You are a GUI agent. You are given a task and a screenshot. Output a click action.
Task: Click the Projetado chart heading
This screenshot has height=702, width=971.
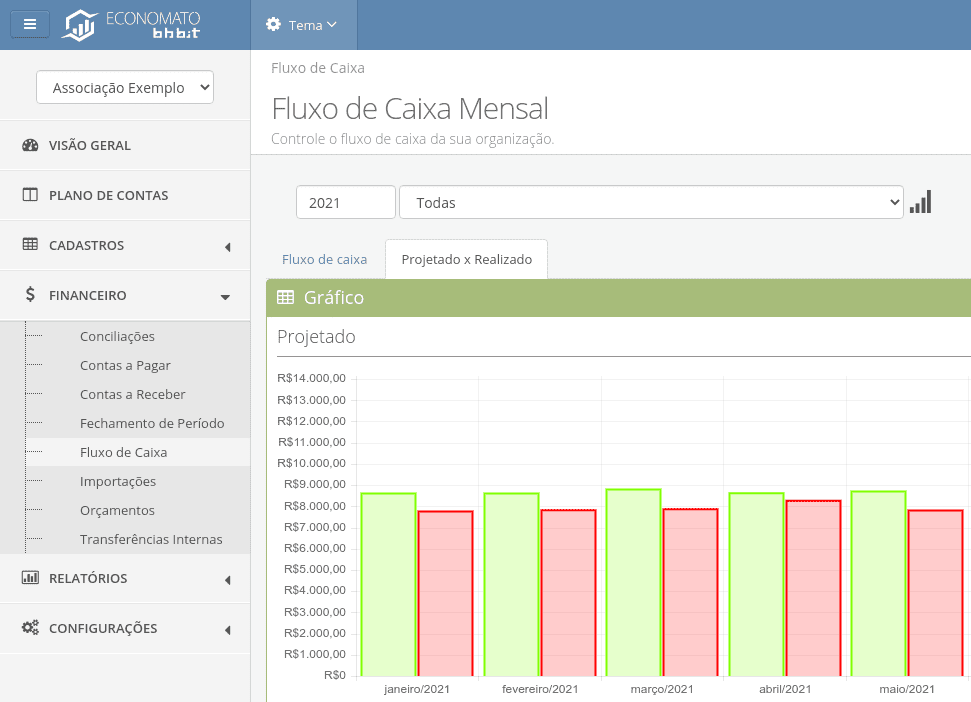[x=316, y=337]
